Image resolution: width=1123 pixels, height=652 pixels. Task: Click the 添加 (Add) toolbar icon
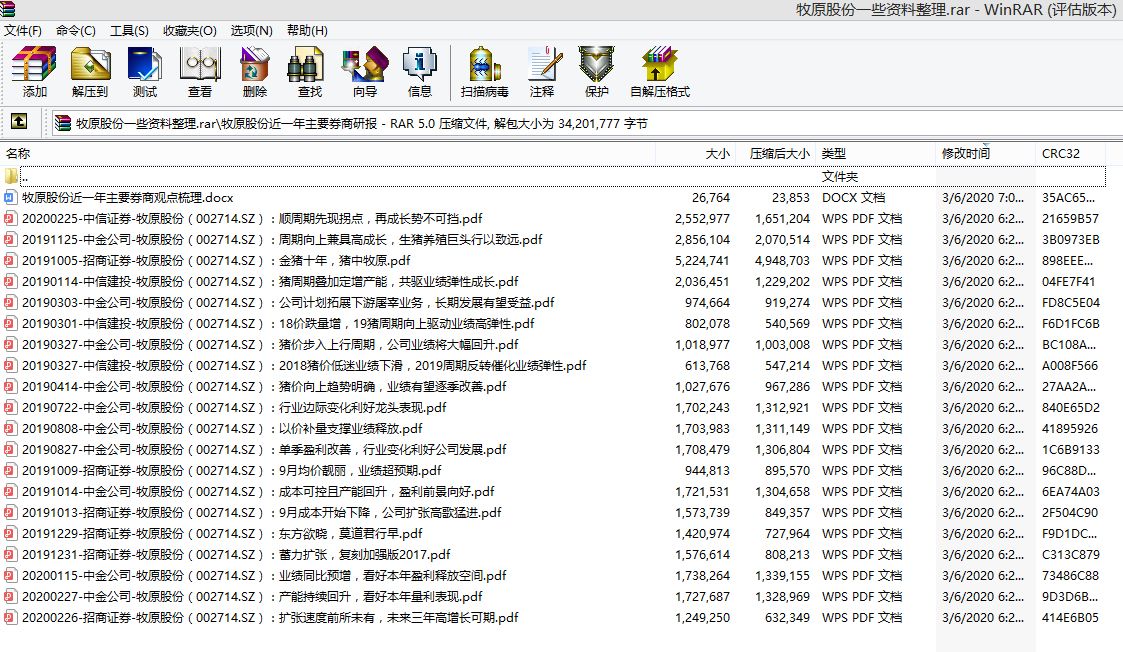[x=34, y=64]
